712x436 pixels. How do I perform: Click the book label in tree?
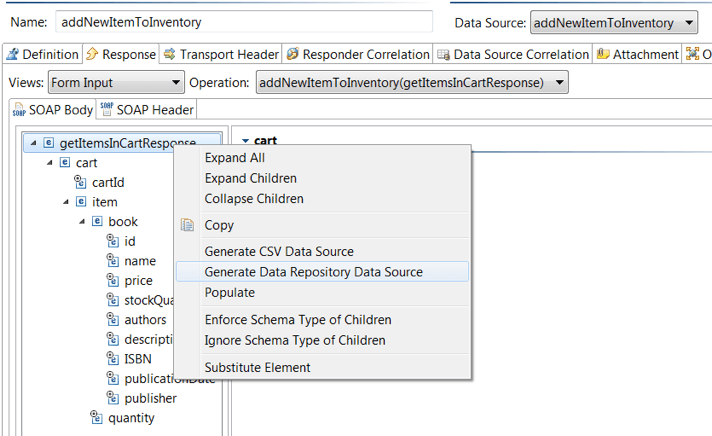click(x=123, y=221)
